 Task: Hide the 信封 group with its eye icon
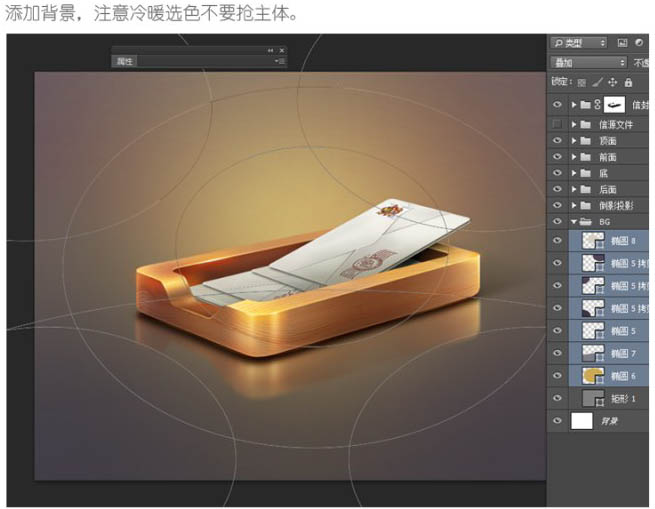point(557,104)
